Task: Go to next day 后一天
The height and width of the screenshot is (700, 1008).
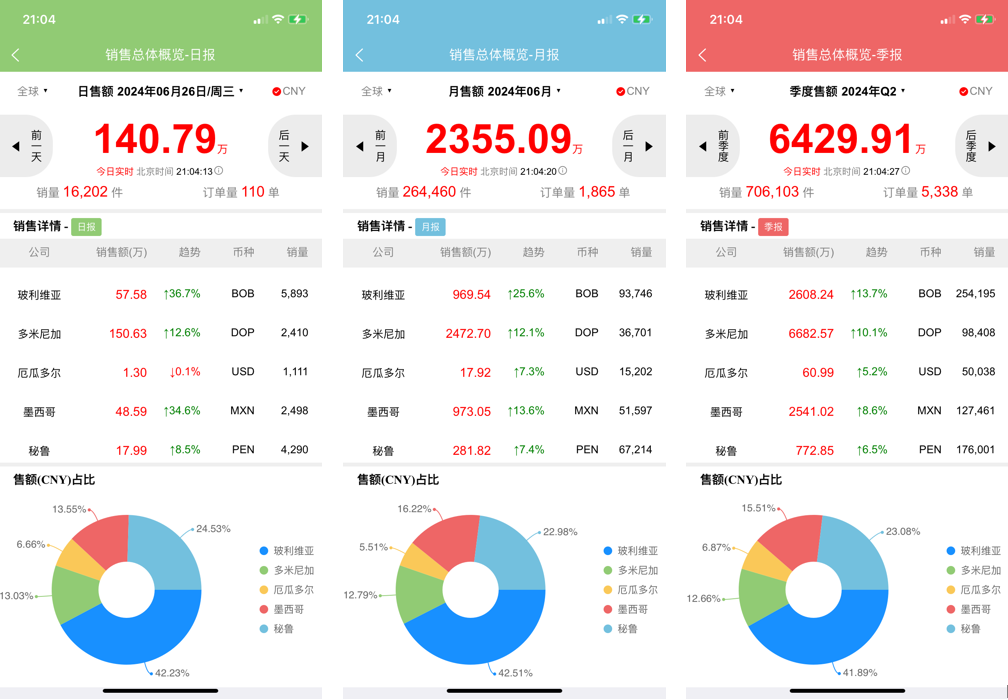Action: 295,146
